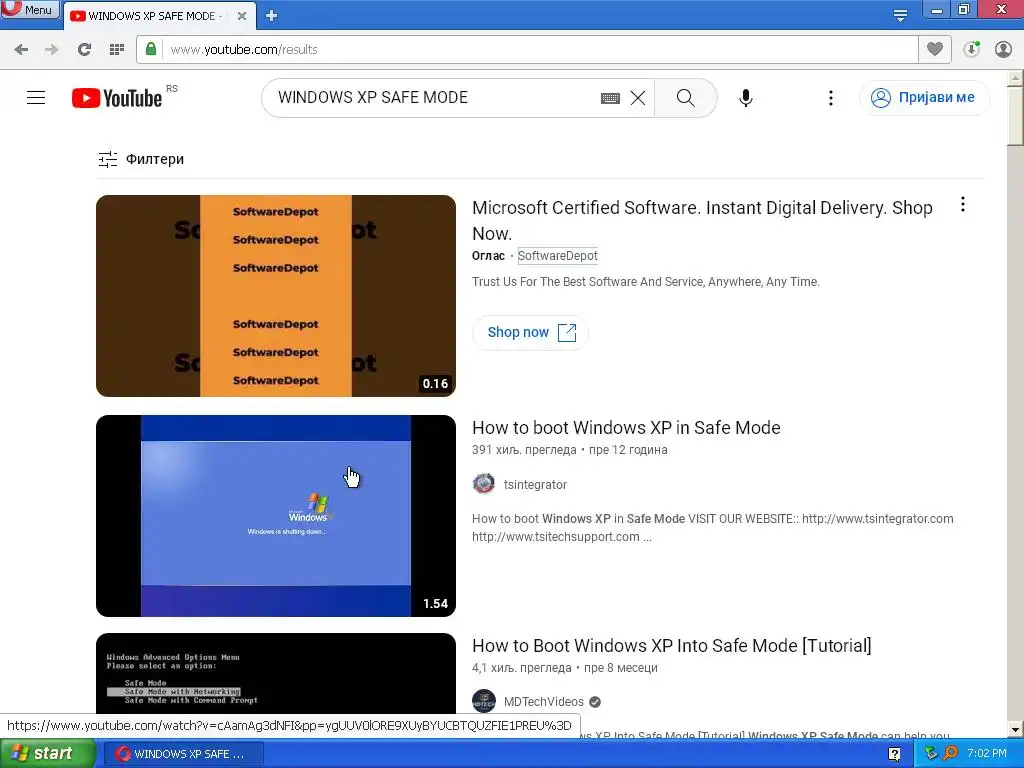
Task: Click the network tray icon
Action: tap(931, 754)
